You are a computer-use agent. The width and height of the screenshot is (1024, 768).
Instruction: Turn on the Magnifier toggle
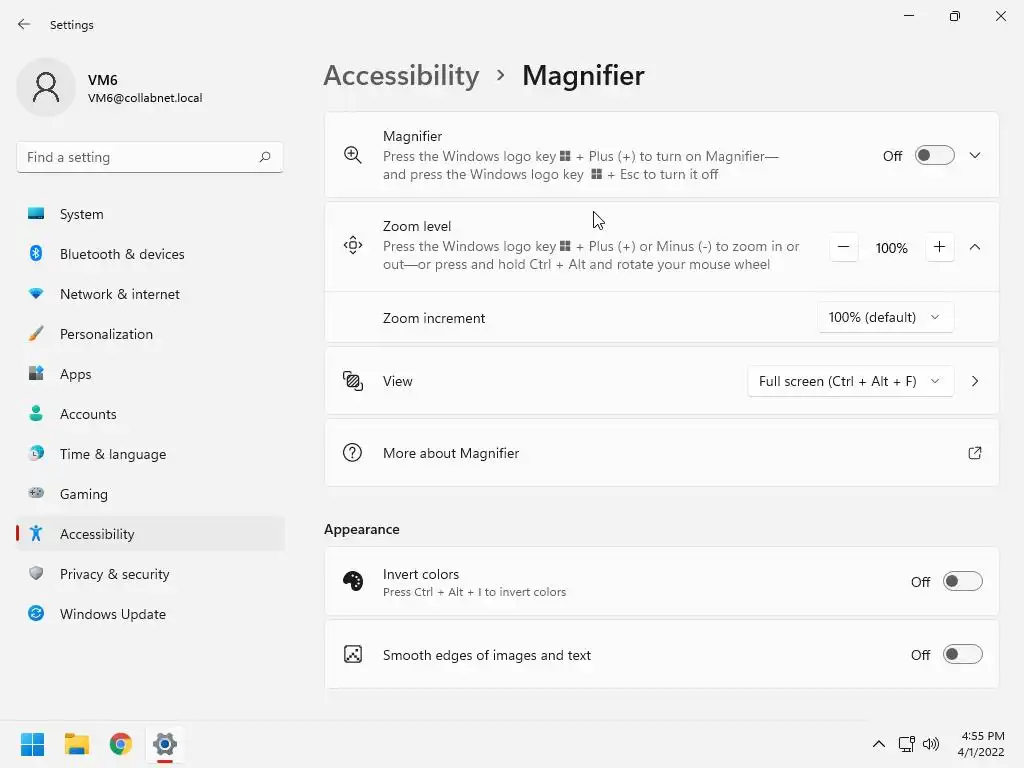tap(934, 156)
